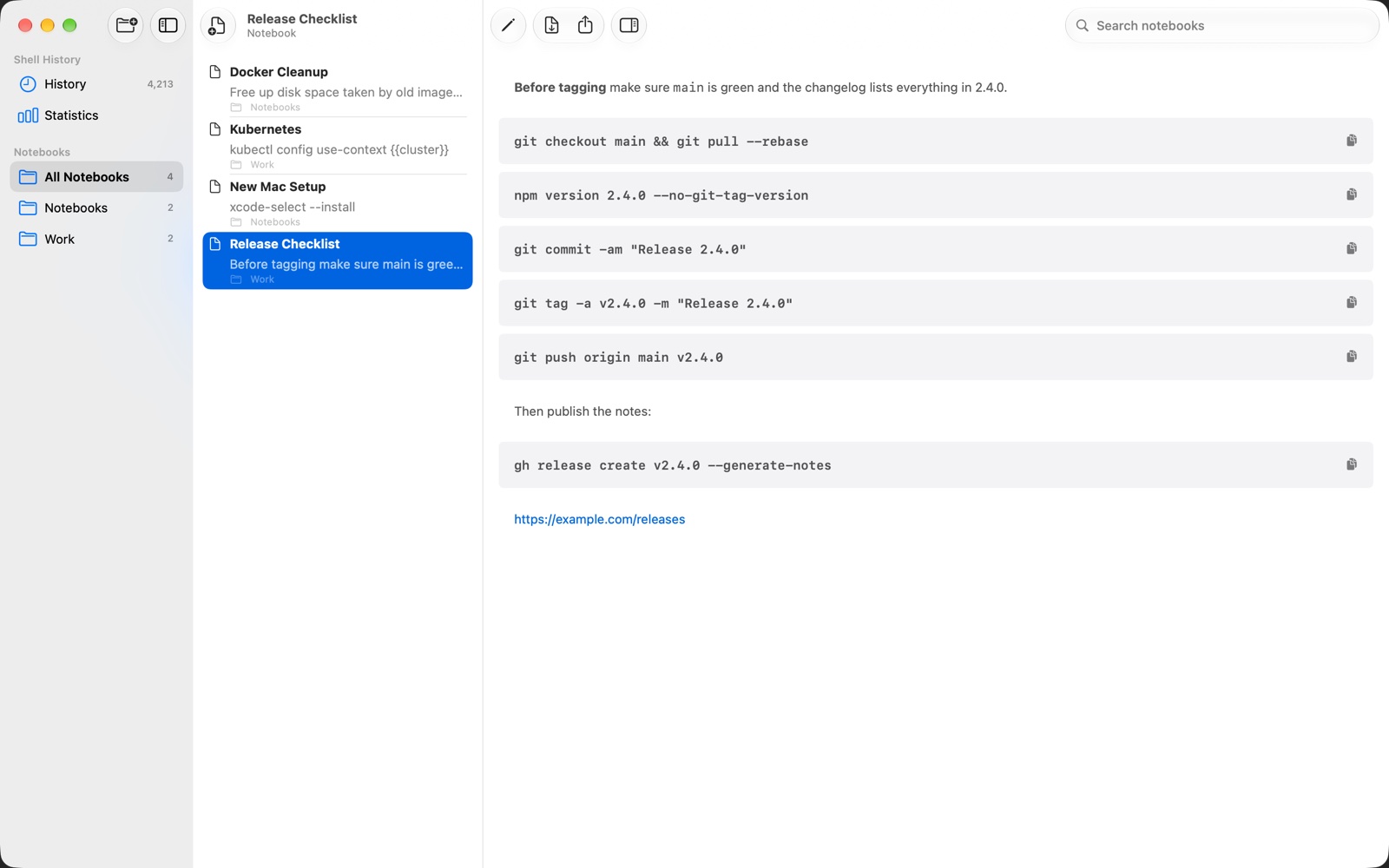The width and height of the screenshot is (1389, 868).
Task: Select the All Notebooks folder
Action: pyautogui.click(x=96, y=177)
